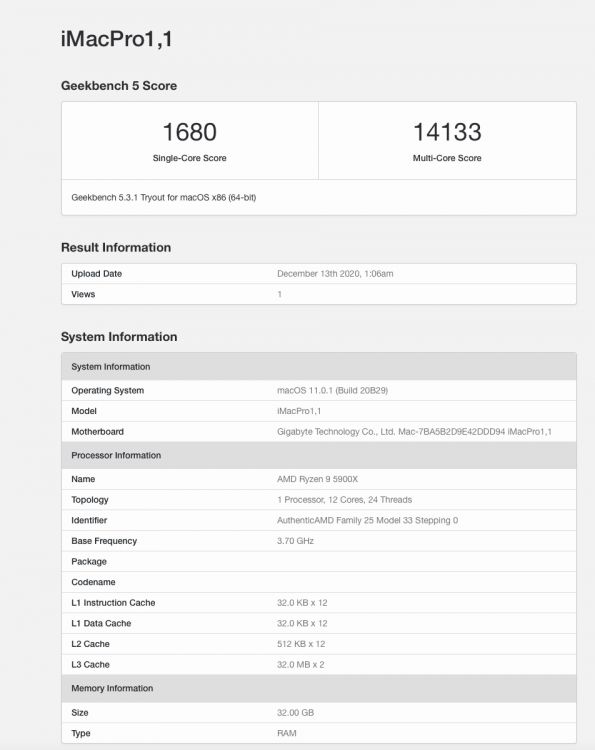595x750 pixels.
Task: Select the 14133 multi-core score value
Action: (447, 132)
